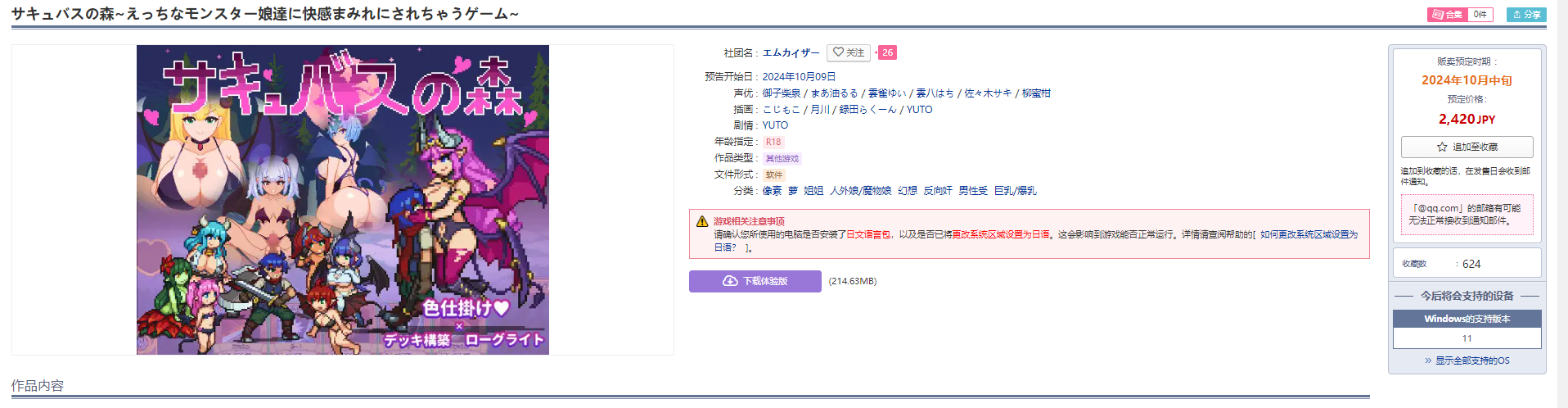1568x408 pixels.
Task: Open the 男性受 genre tag
Action: click(973, 191)
